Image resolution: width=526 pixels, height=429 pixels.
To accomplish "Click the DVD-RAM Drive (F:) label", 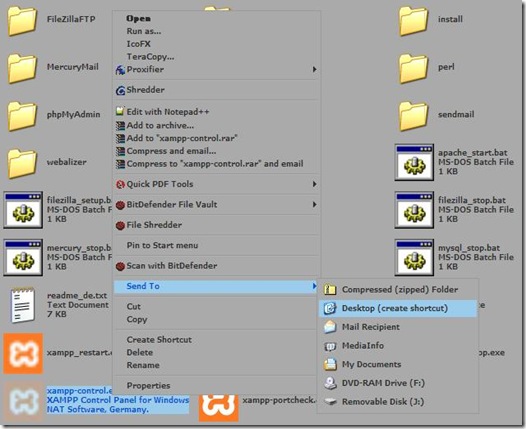I will coord(383,383).
